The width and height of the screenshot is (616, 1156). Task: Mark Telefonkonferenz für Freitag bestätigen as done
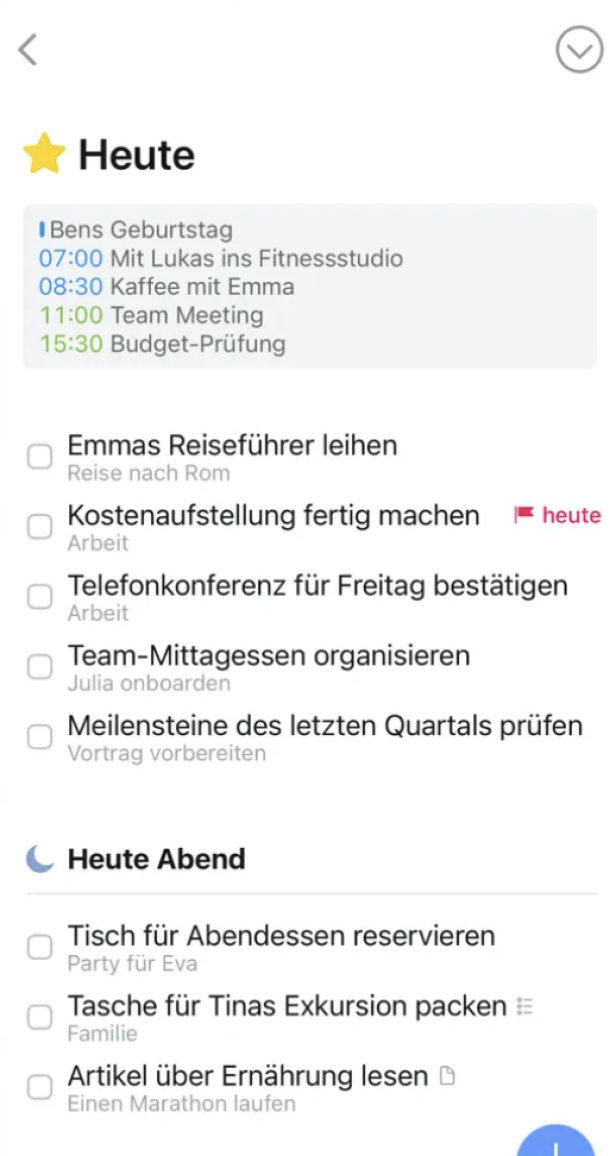pyautogui.click(x=40, y=596)
